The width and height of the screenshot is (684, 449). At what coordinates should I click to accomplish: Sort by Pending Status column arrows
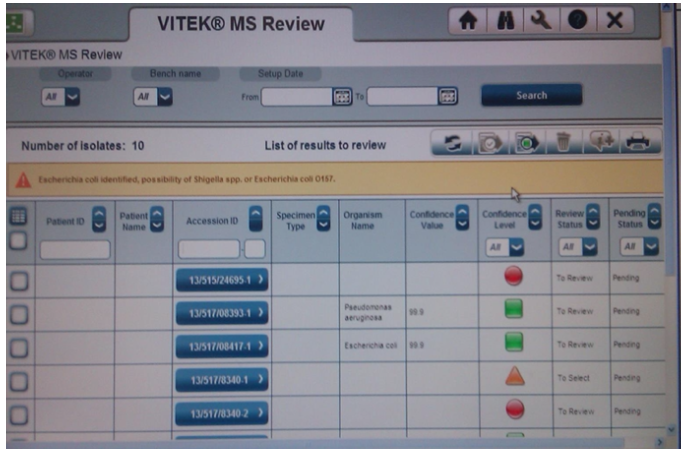pos(654,216)
